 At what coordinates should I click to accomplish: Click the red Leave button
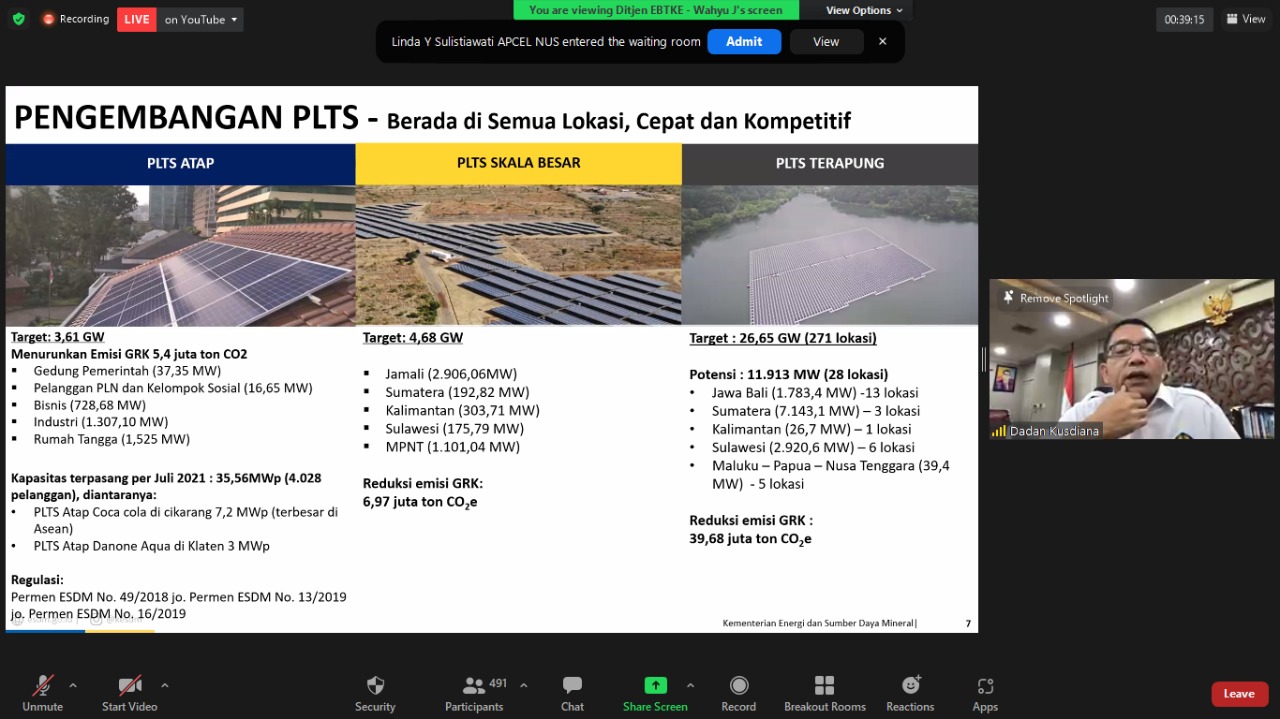[x=1238, y=694]
